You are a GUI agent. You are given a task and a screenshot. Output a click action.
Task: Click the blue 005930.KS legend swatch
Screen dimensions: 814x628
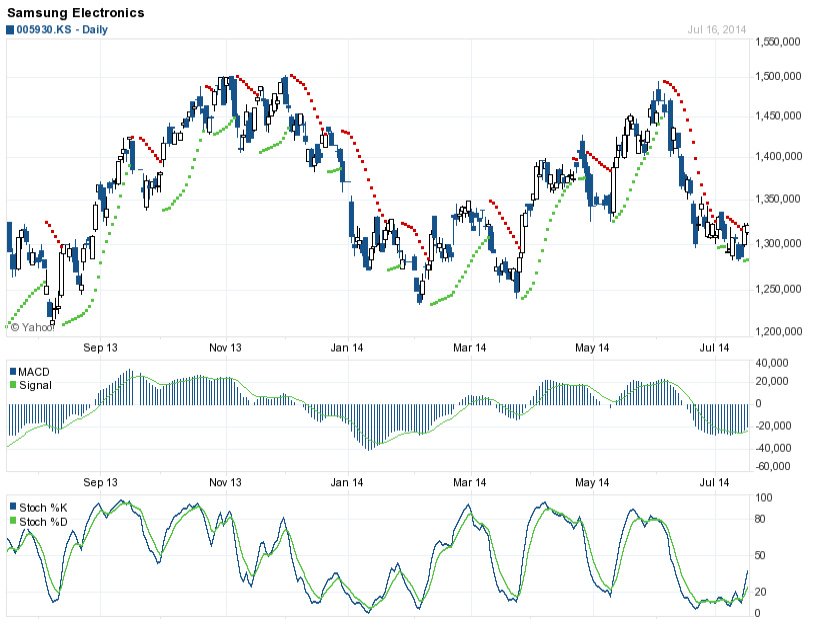click(10, 30)
